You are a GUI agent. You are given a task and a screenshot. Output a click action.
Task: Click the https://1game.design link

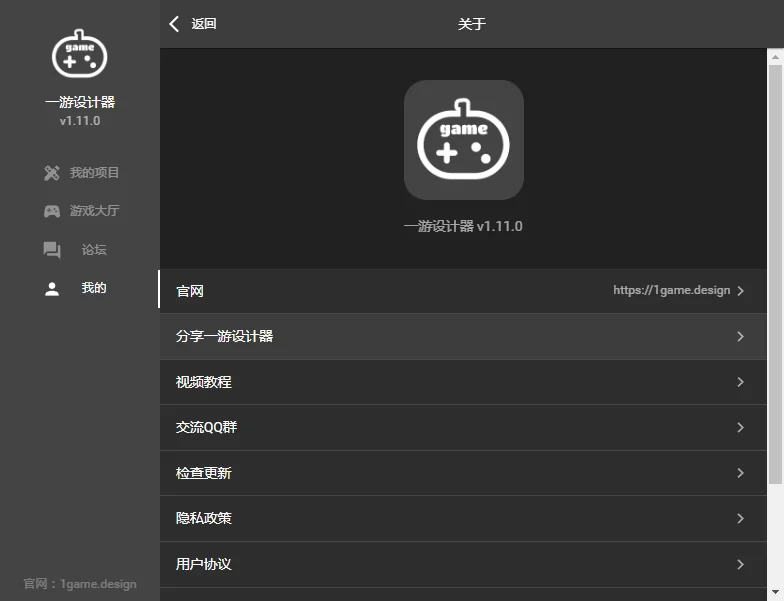point(672,290)
